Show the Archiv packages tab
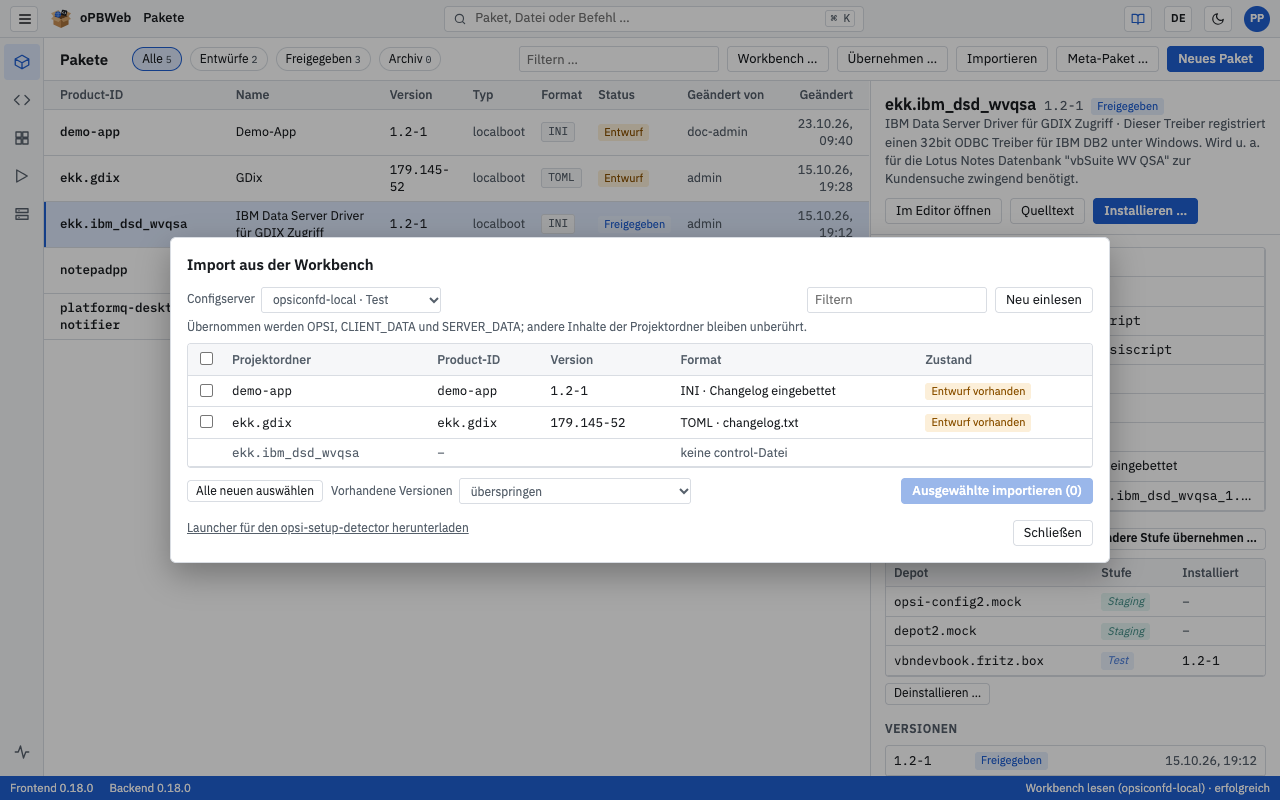Viewport: 1280px width, 800px height. pyautogui.click(x=410, y=59)
